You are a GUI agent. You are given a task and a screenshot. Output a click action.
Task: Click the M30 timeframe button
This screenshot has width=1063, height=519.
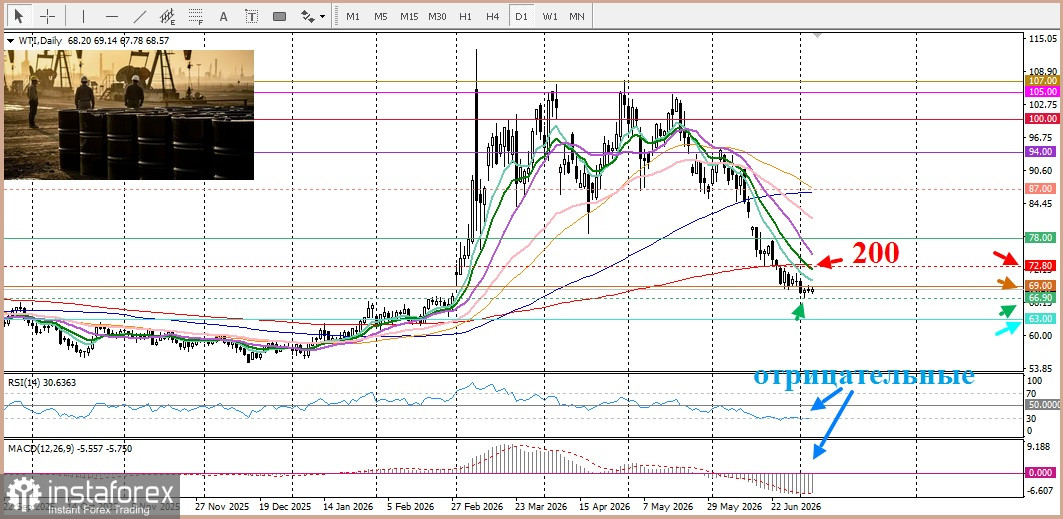[437, 16]
